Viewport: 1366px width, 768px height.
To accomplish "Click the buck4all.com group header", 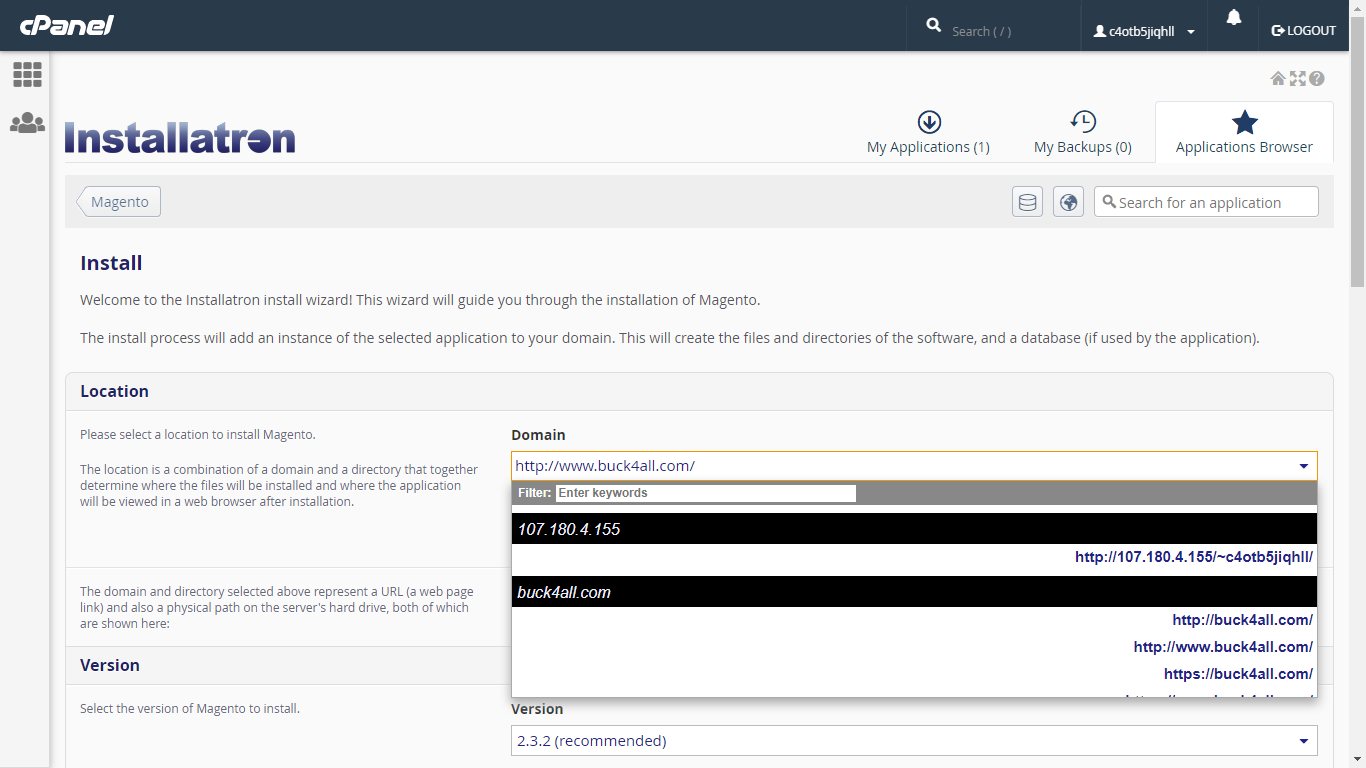I will 914,592.
